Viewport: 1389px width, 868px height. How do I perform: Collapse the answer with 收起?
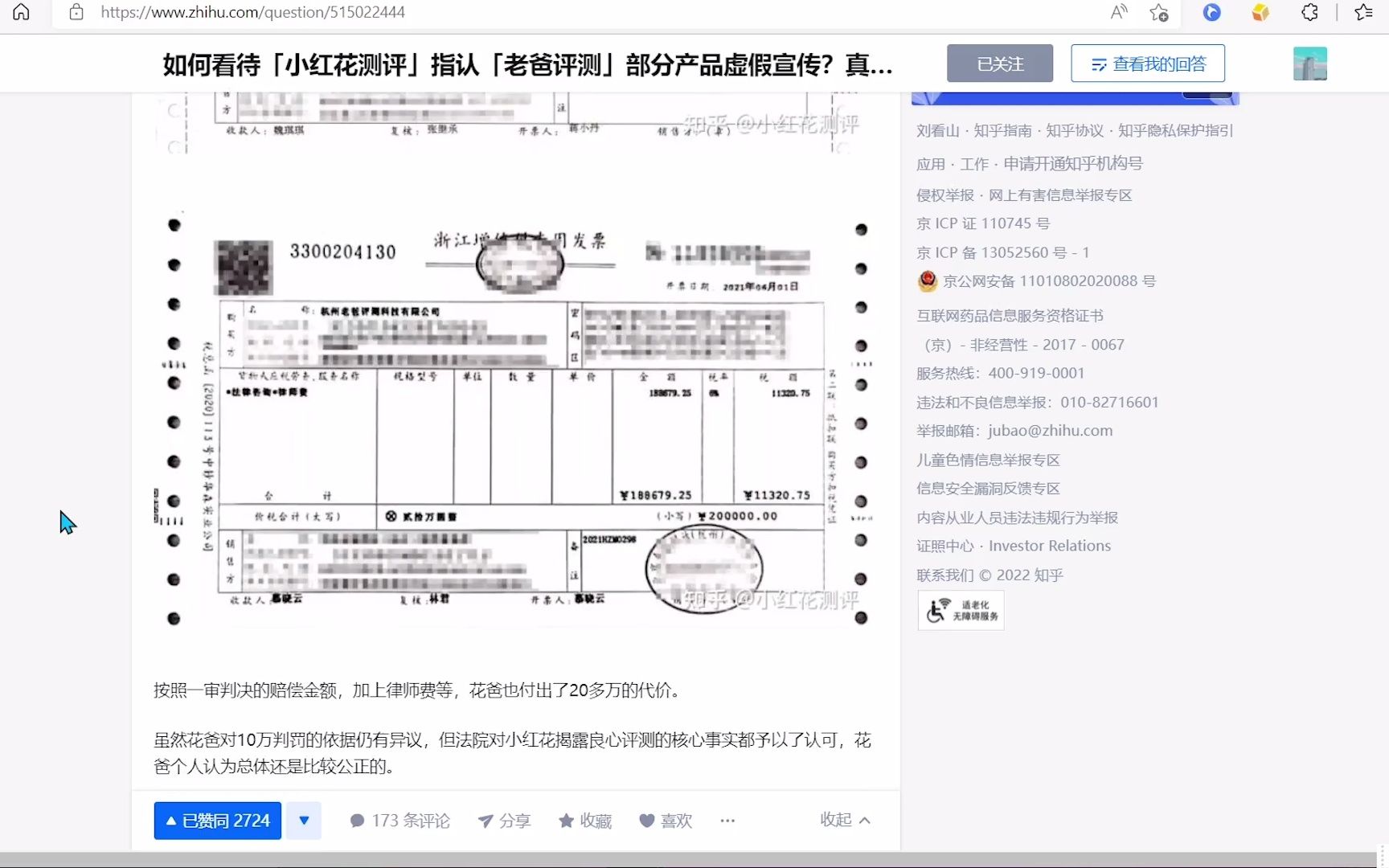coord(845,820)
